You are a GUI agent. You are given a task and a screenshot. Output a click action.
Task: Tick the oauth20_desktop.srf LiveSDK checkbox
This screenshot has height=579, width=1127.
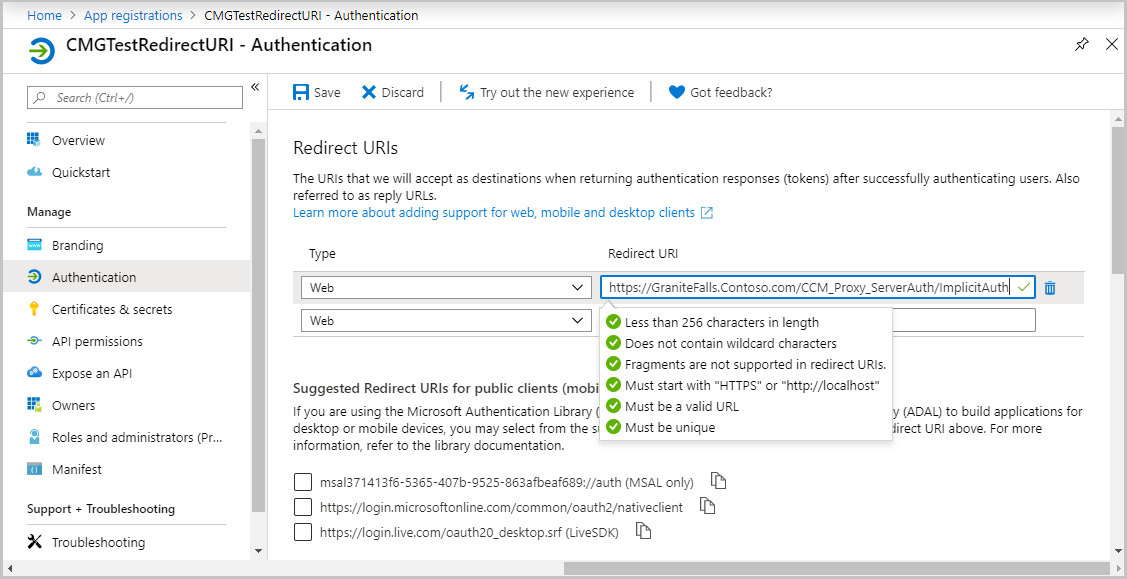[303, 532]
